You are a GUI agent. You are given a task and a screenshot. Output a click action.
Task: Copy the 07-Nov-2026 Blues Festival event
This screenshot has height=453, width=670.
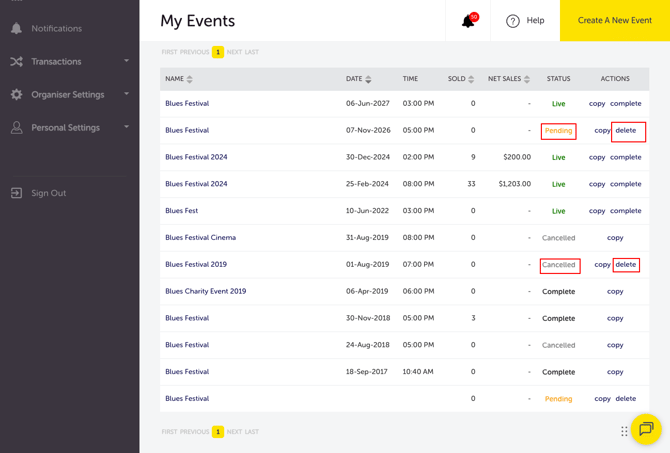click(602, 131)
